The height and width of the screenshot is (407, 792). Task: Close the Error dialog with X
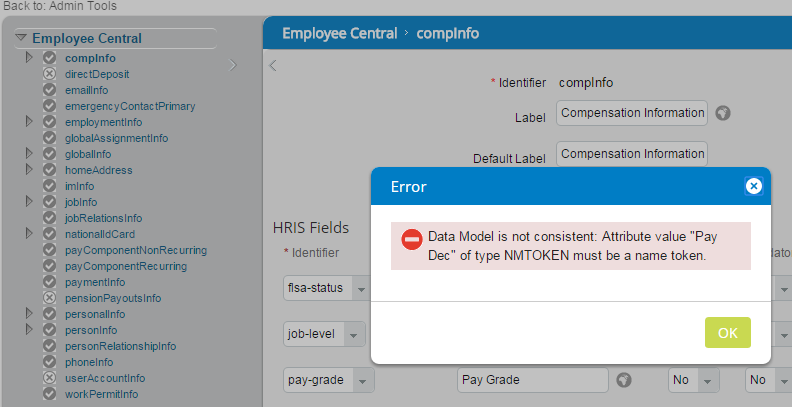(x=754, y=186)
